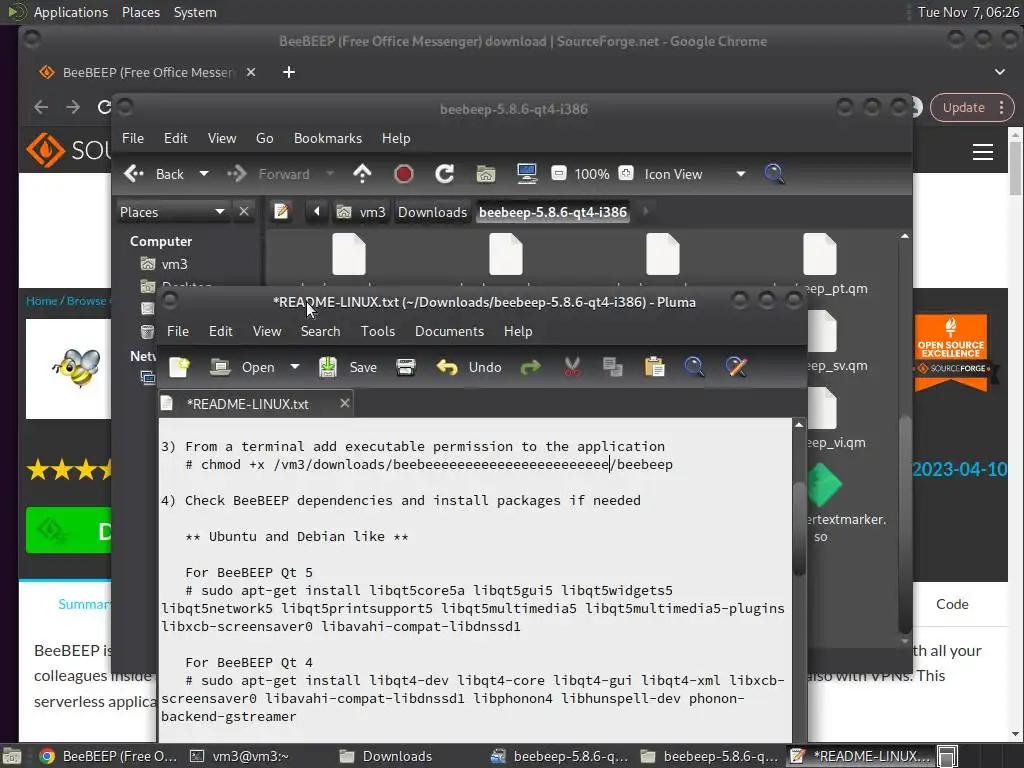1024x768 pixels.
Task: Cut selection with the scissors icon
Action: point(572,367)
